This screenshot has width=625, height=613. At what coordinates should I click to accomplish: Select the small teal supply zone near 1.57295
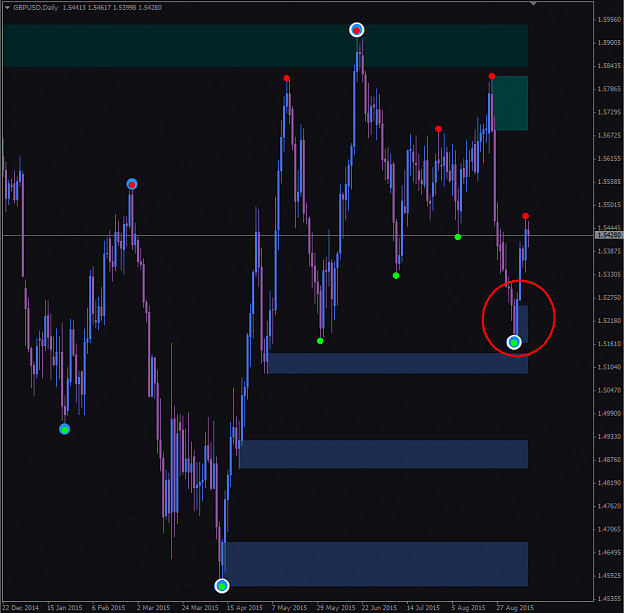pos(511,103)
